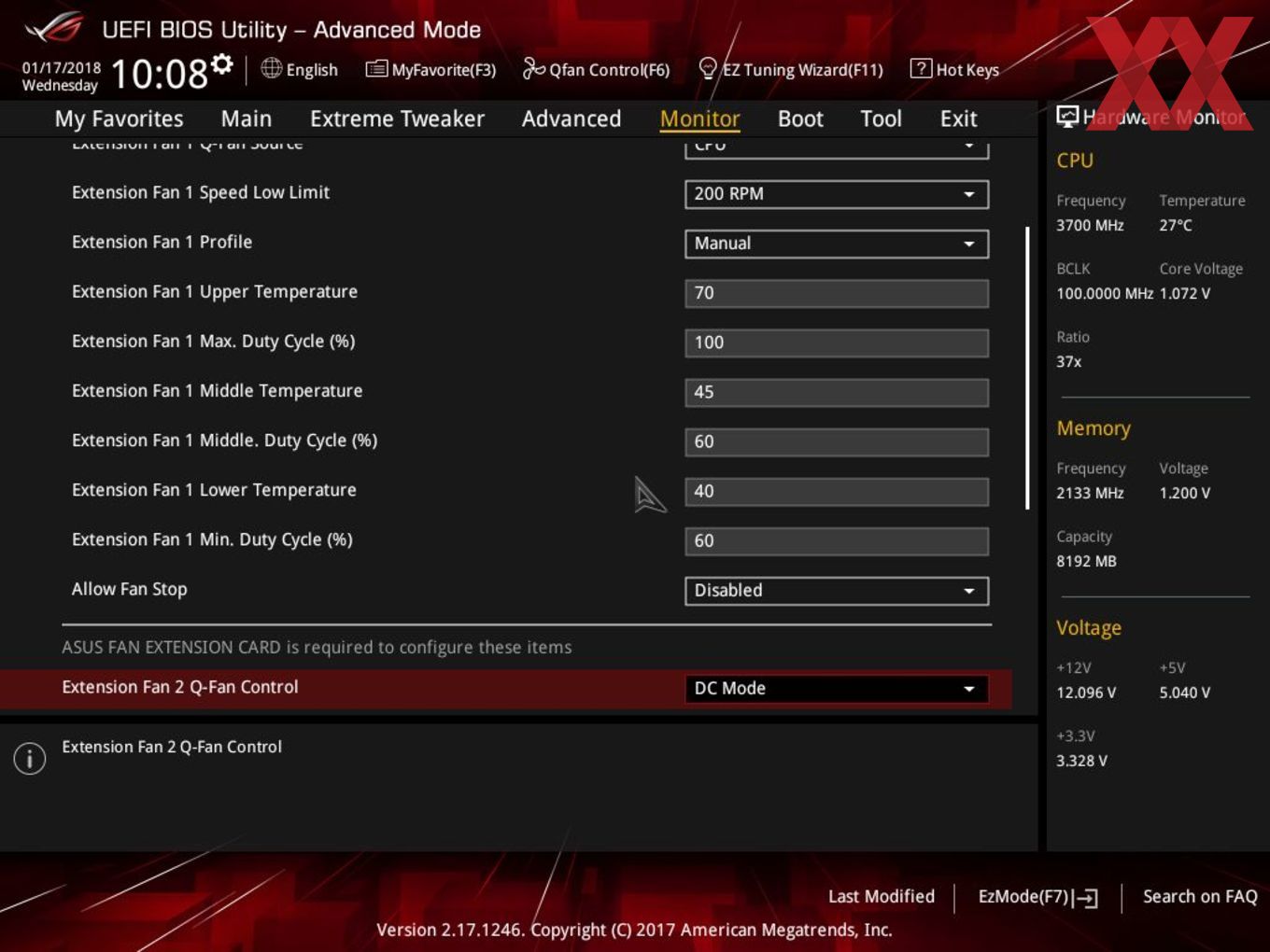1270x952 pixels.
Task: Switch to the Main tab
Action: (x=247, y=119)
